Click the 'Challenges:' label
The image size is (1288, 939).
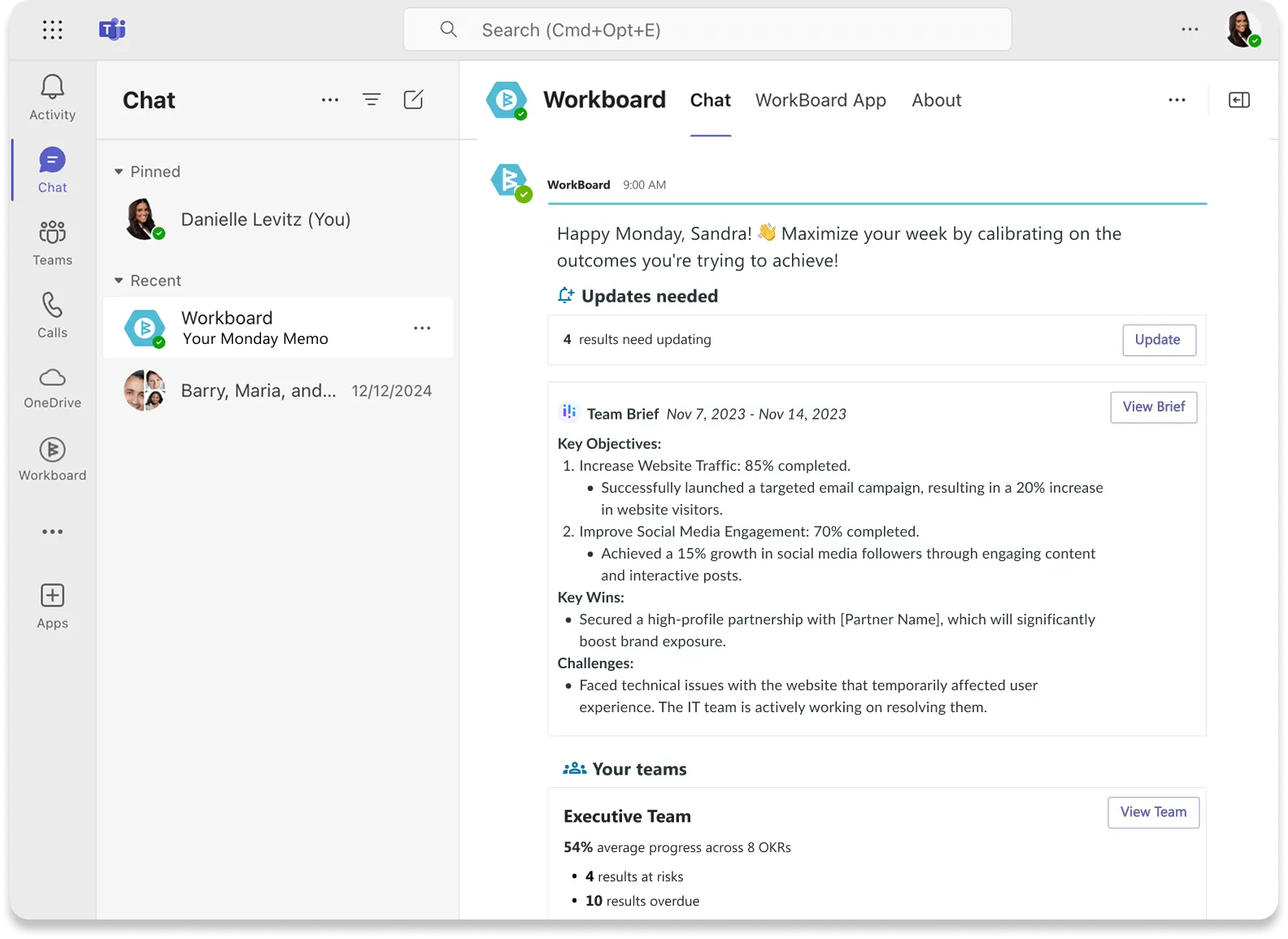(x=595, y=663)
